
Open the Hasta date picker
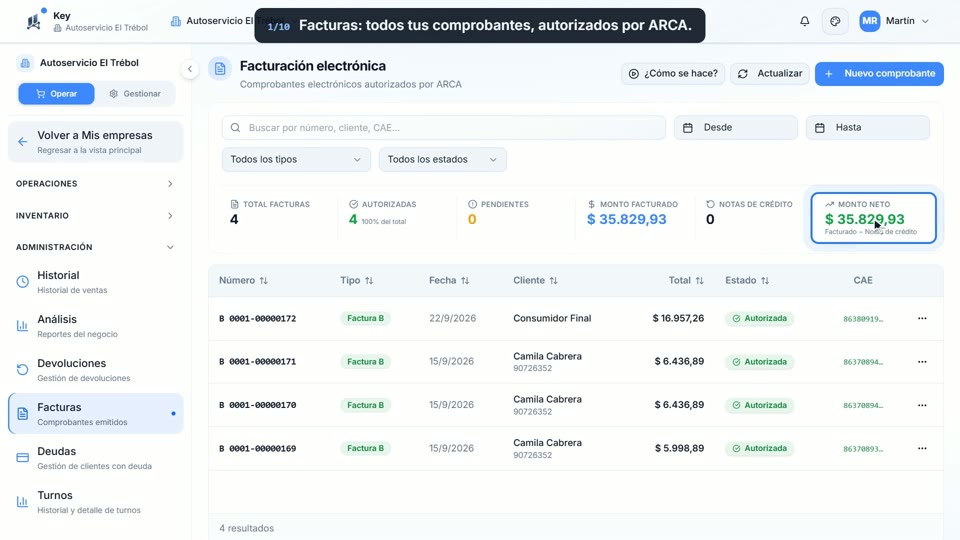pyautogui.click(x=868, y=127)
